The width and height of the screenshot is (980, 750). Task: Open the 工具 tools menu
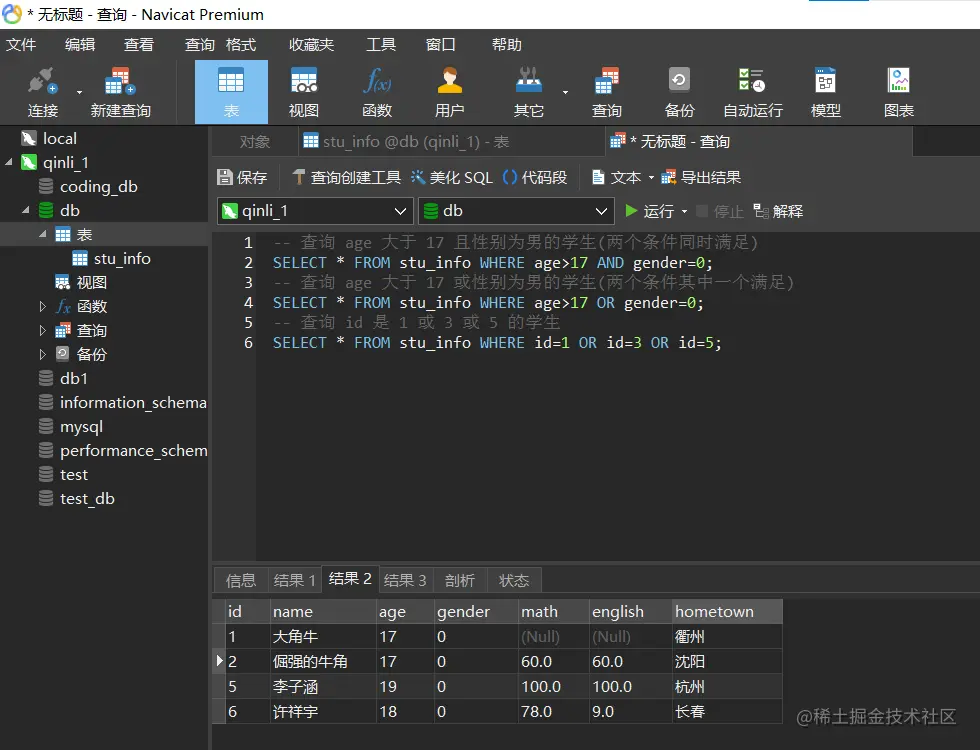[381, 44]
